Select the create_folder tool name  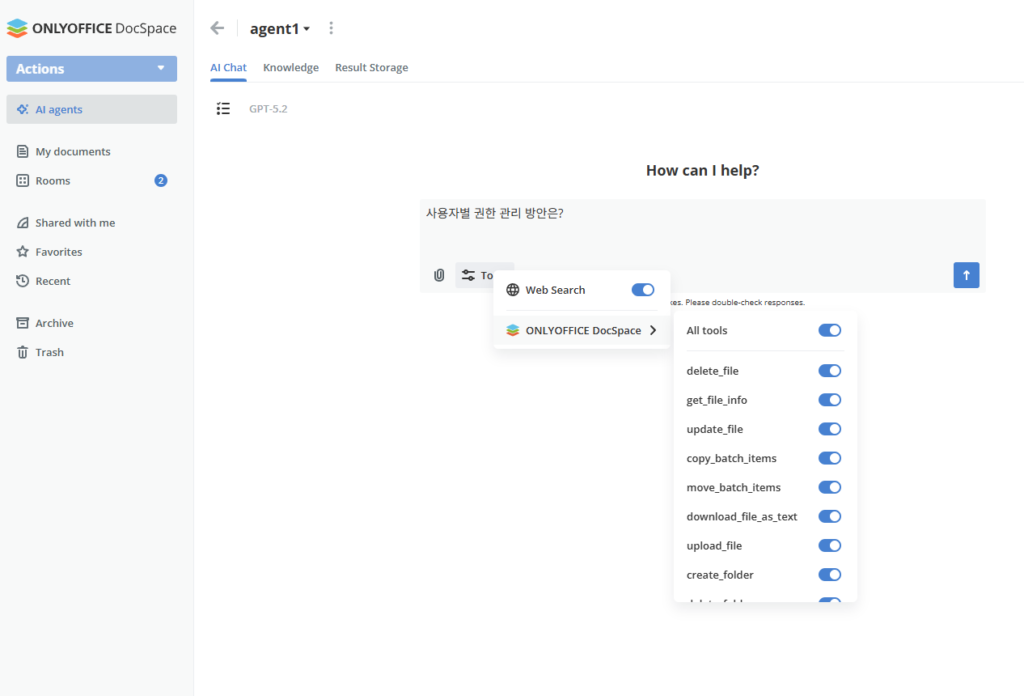pos(720,575)
